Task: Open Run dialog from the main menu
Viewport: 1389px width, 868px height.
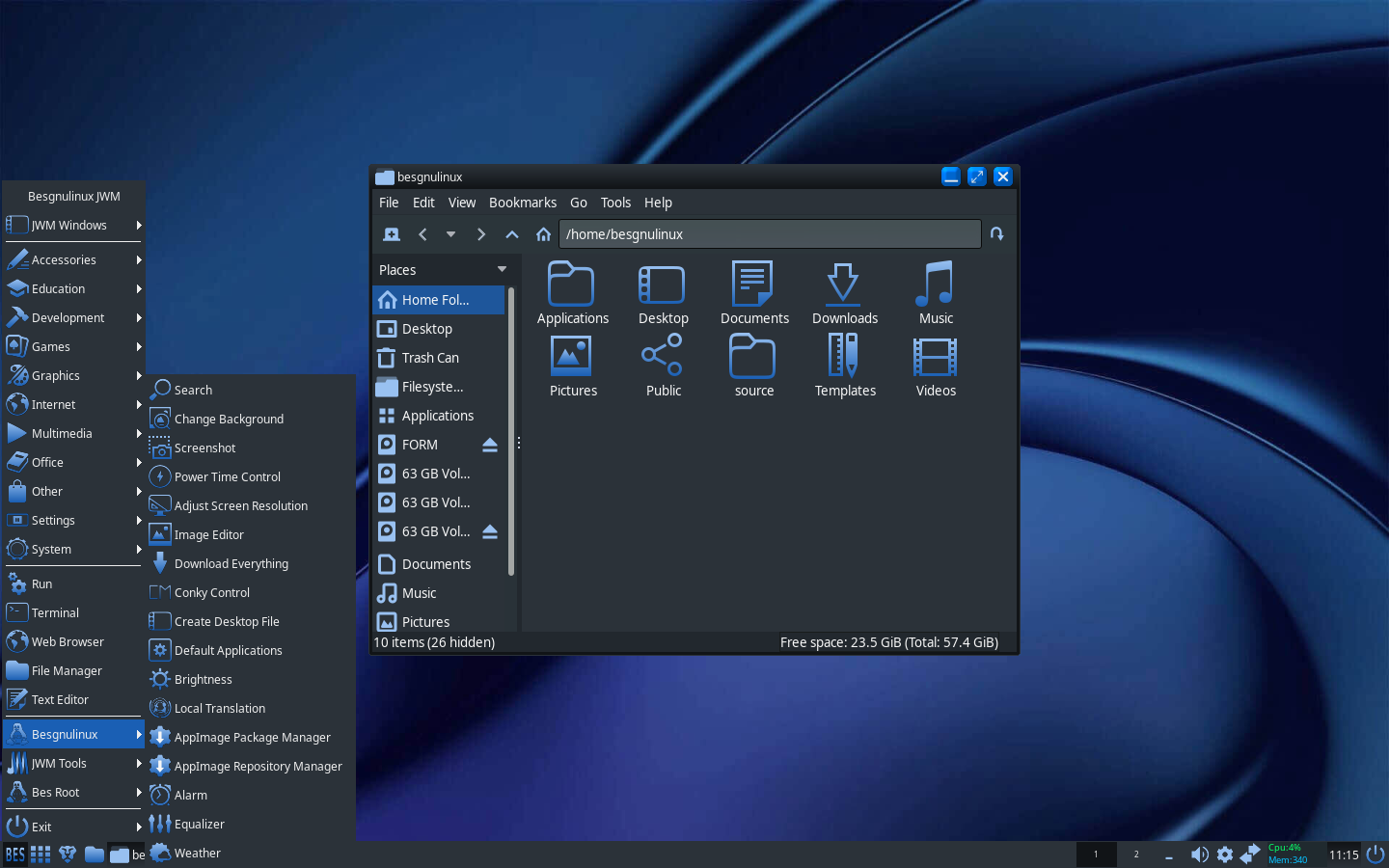Action: click(74, 583)
